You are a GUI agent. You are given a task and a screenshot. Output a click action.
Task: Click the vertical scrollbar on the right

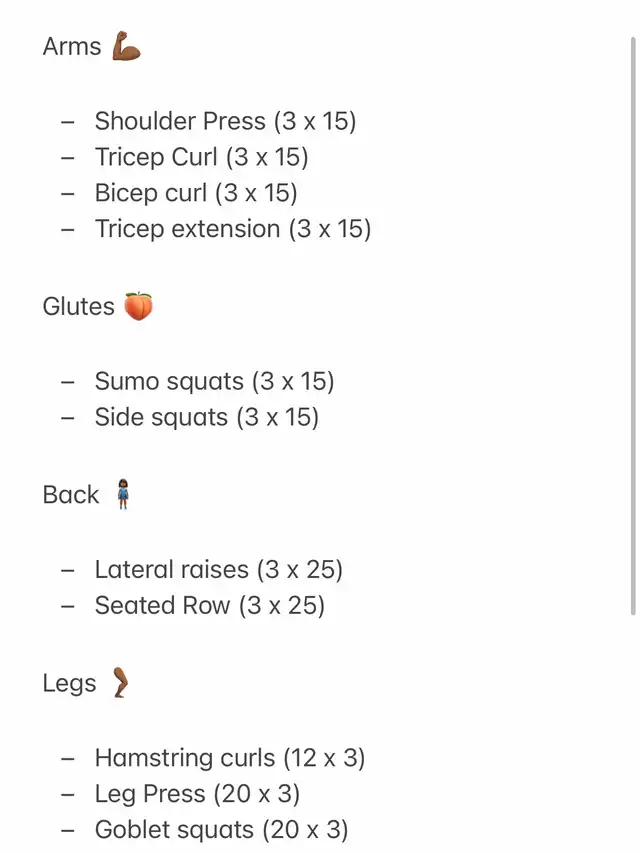click(x=633, y=326)
